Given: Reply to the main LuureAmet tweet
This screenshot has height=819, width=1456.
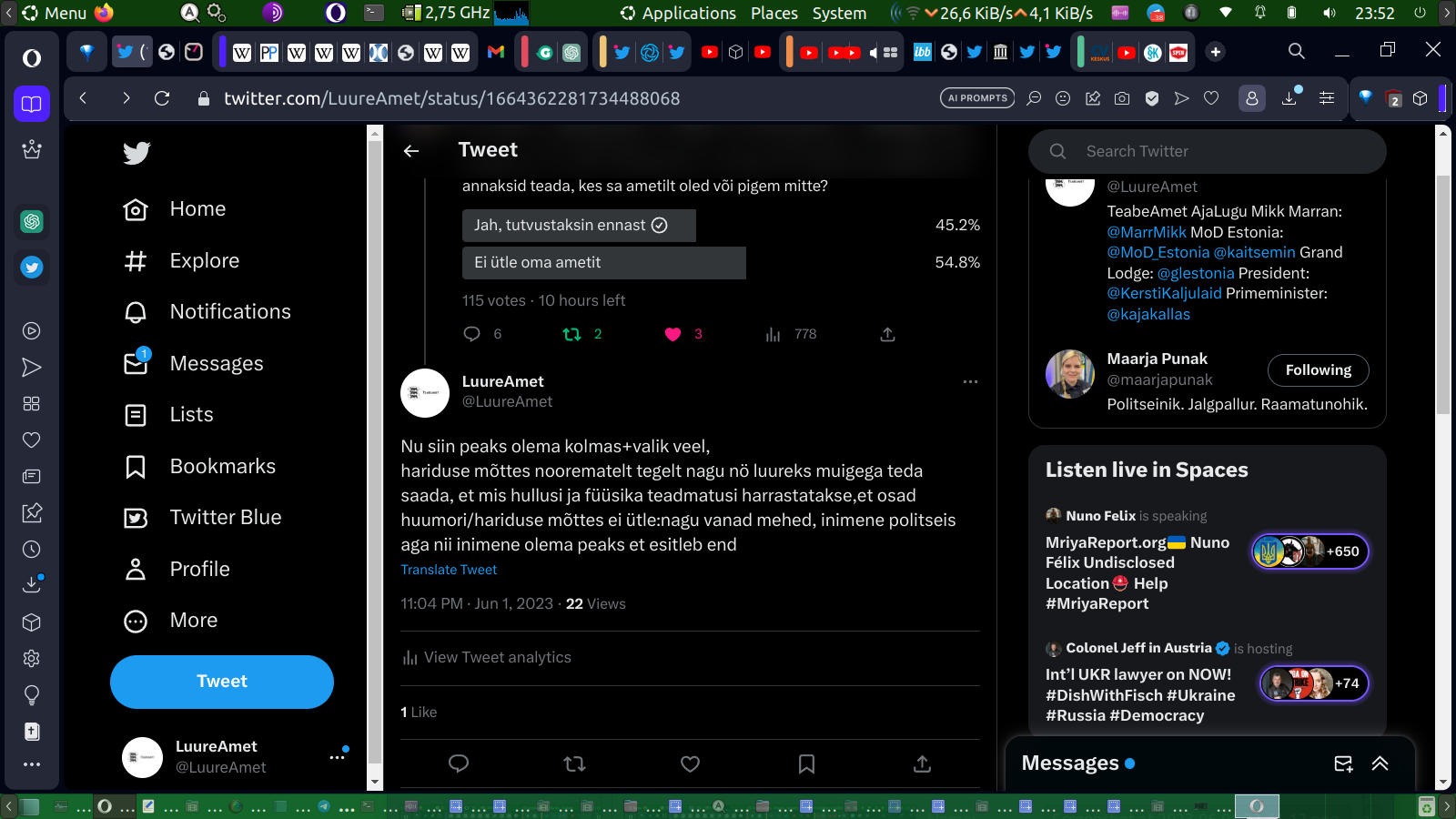Looking at the screenshot, I should point(459,763).
